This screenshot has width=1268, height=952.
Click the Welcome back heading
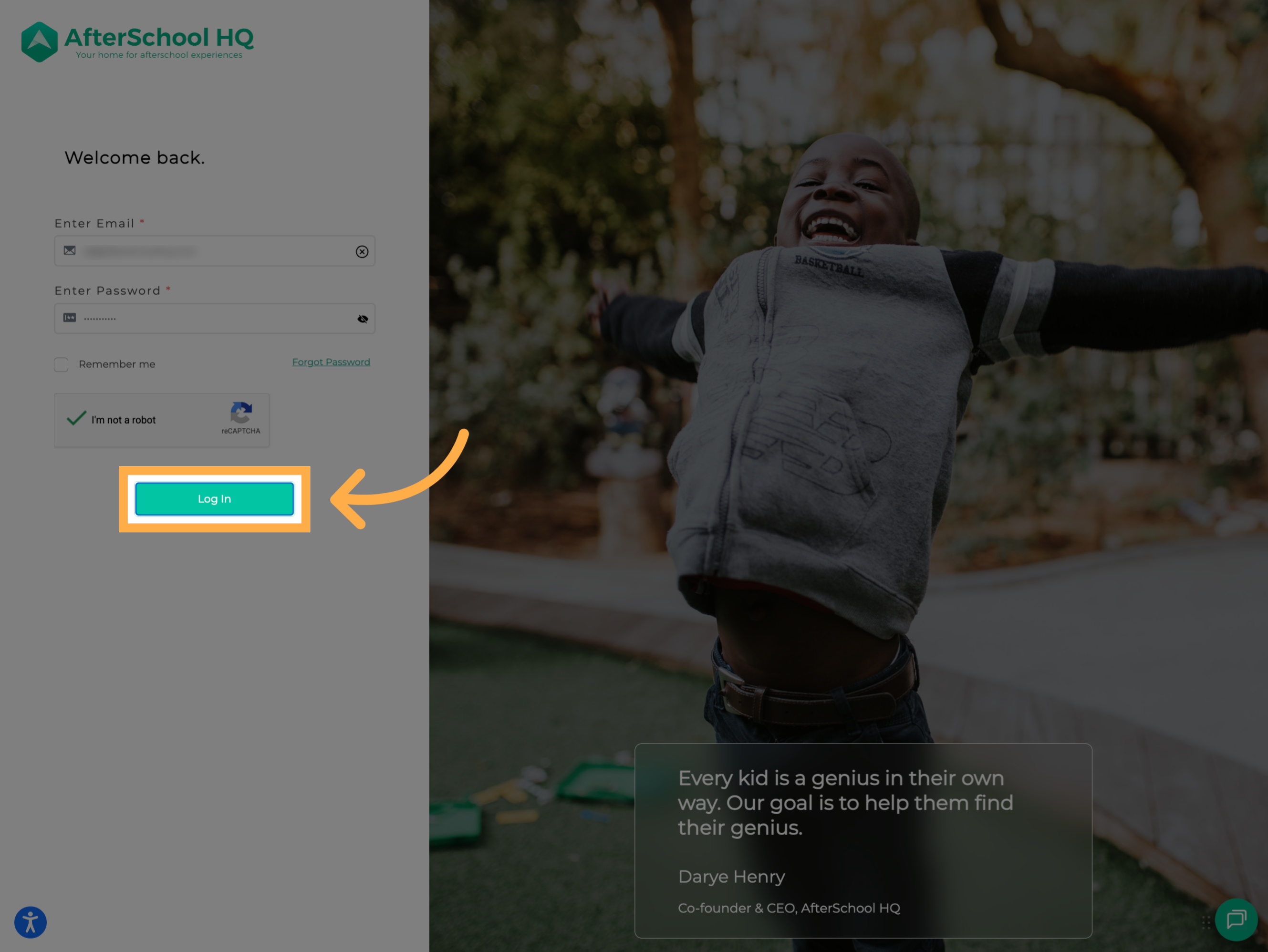click(135, 157)
